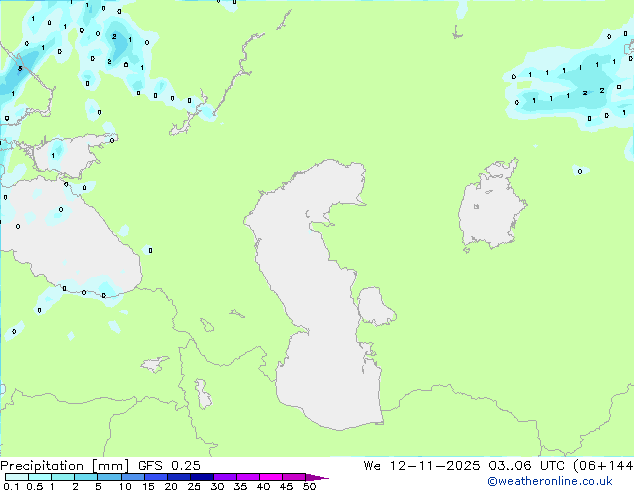Pick the 1–2 mm legend color box
The height and width of the screenshot is (490, 634).
[x=63, y=477]
